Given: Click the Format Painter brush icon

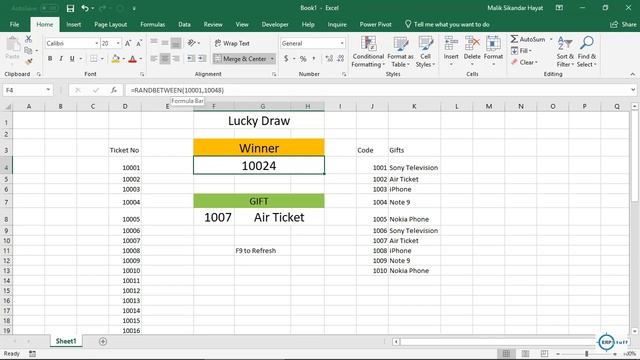Looking at the screenshot, I should [x=28, y=62].
